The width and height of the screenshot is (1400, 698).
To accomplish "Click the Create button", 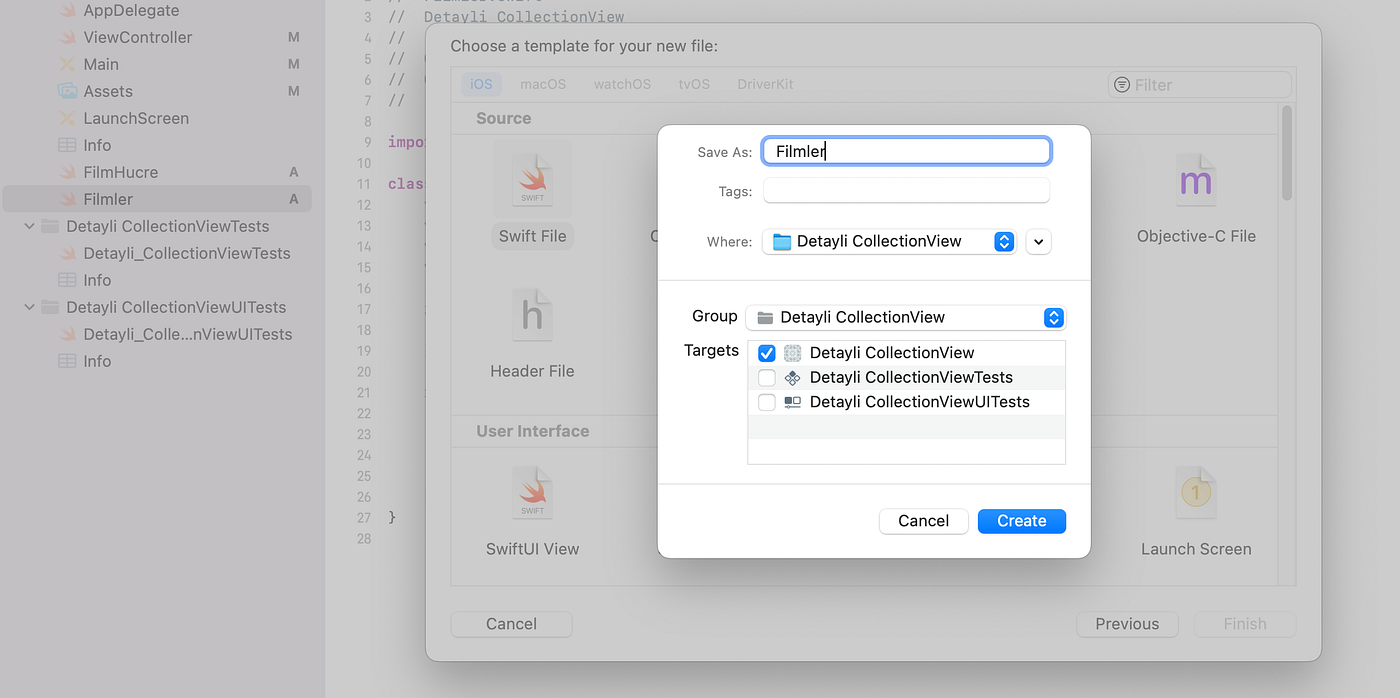I will [x=1021, y=520].
